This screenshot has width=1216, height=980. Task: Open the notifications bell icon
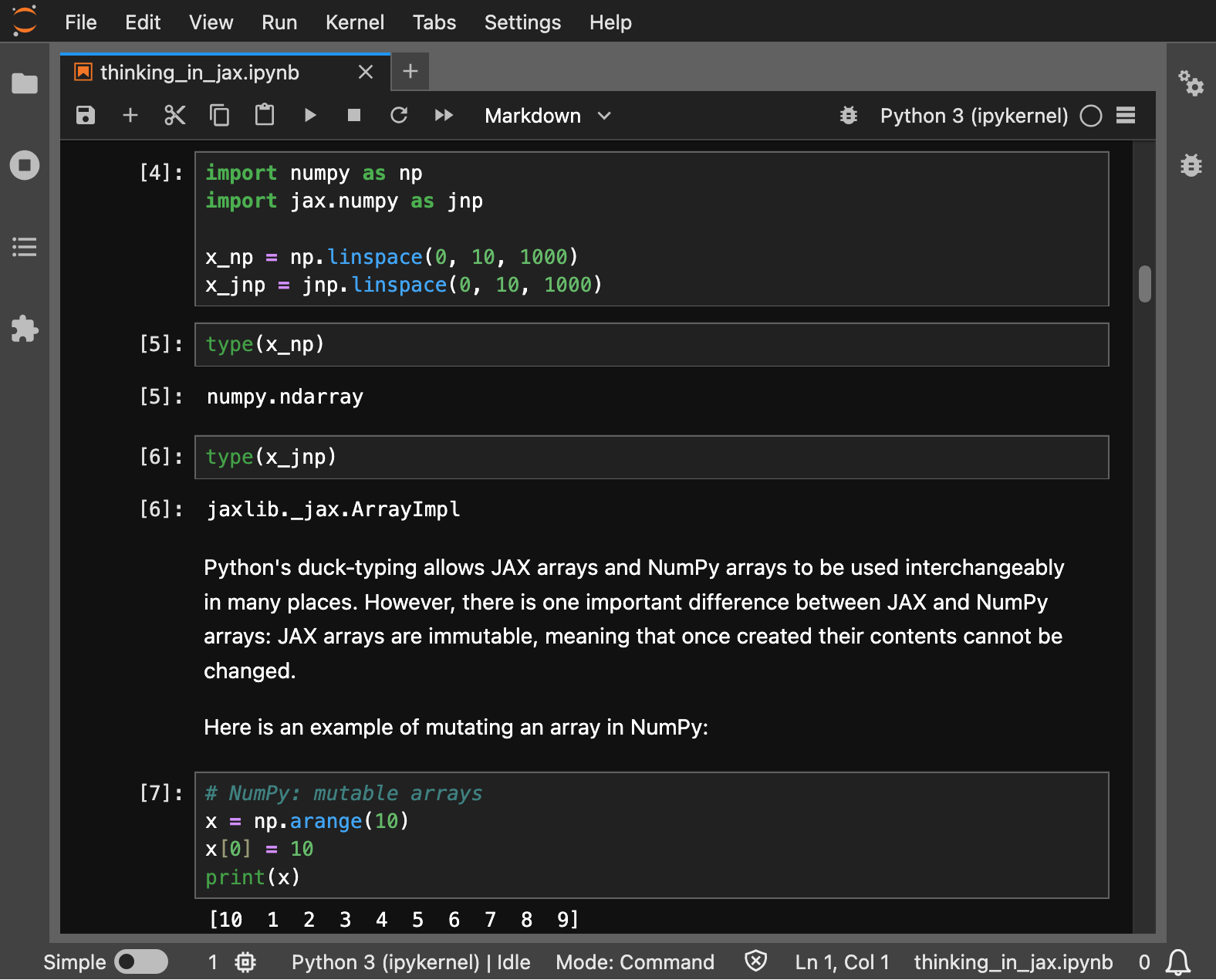coord(1178,962)
